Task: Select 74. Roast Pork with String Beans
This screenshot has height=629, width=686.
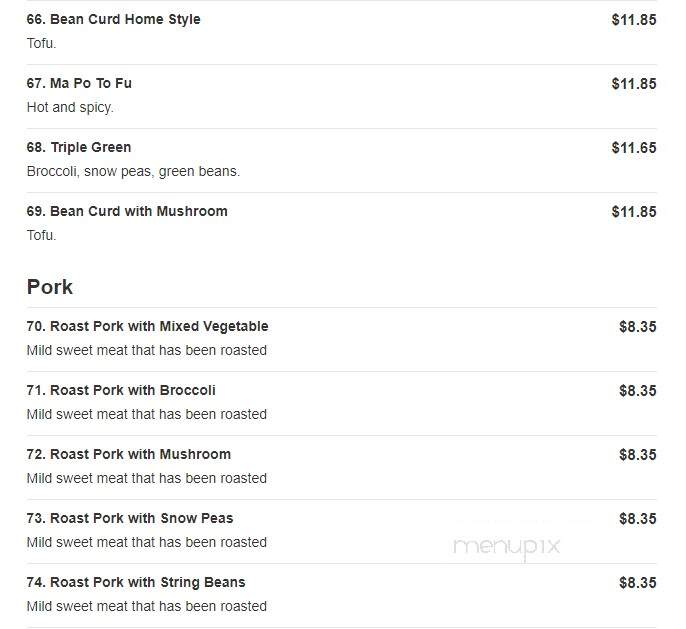Action: coord(136,582)
